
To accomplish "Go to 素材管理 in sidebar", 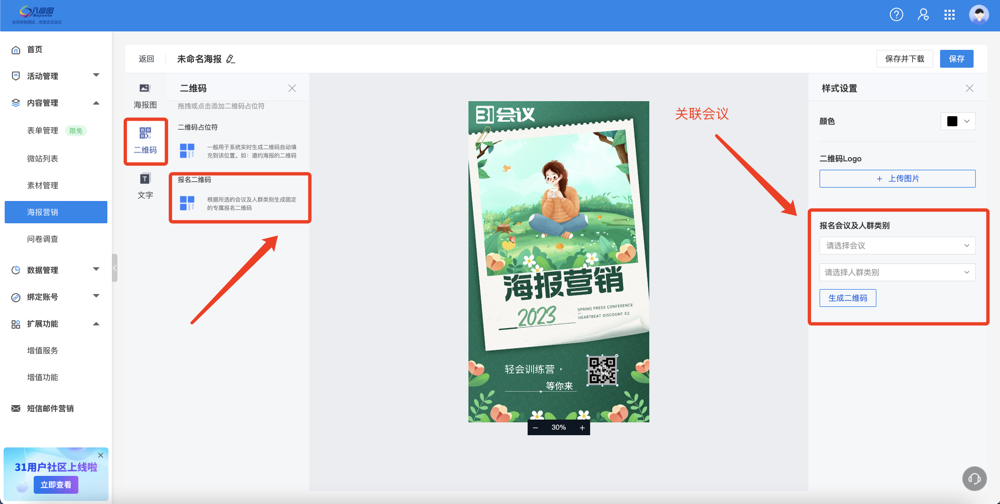I will click(x=43, y=185).
